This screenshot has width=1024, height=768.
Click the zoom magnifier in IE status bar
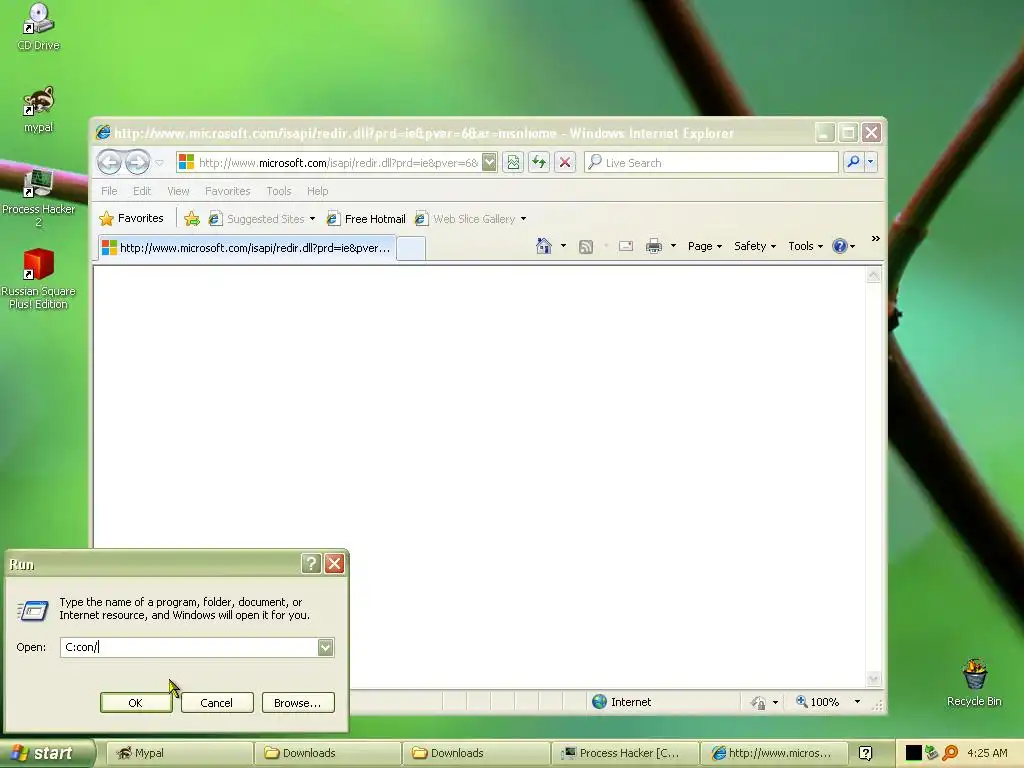[802, 701]
